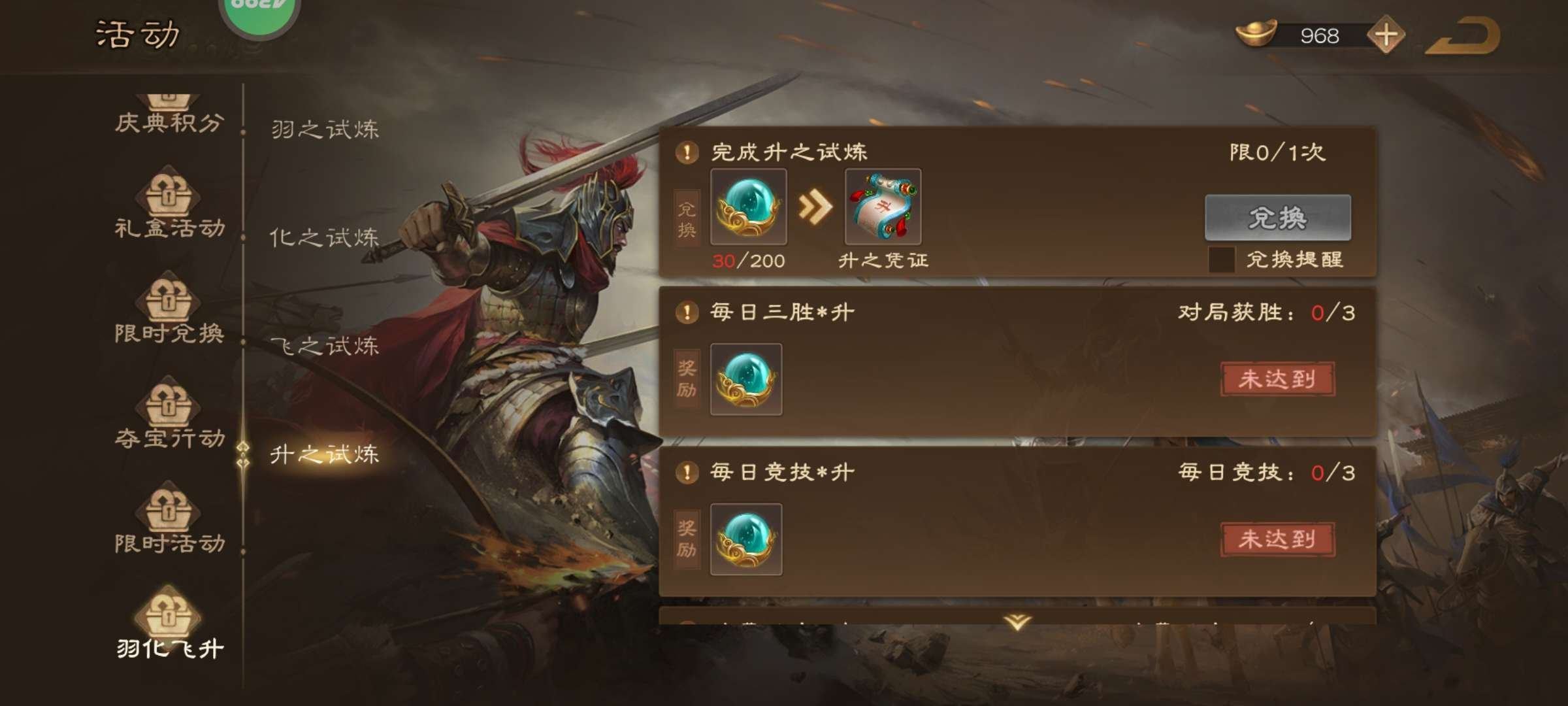Viewport: 1568px width, 706px height.
Task: Click info icon next to 完成升之试炼
Action: click(x=687, y=153)
